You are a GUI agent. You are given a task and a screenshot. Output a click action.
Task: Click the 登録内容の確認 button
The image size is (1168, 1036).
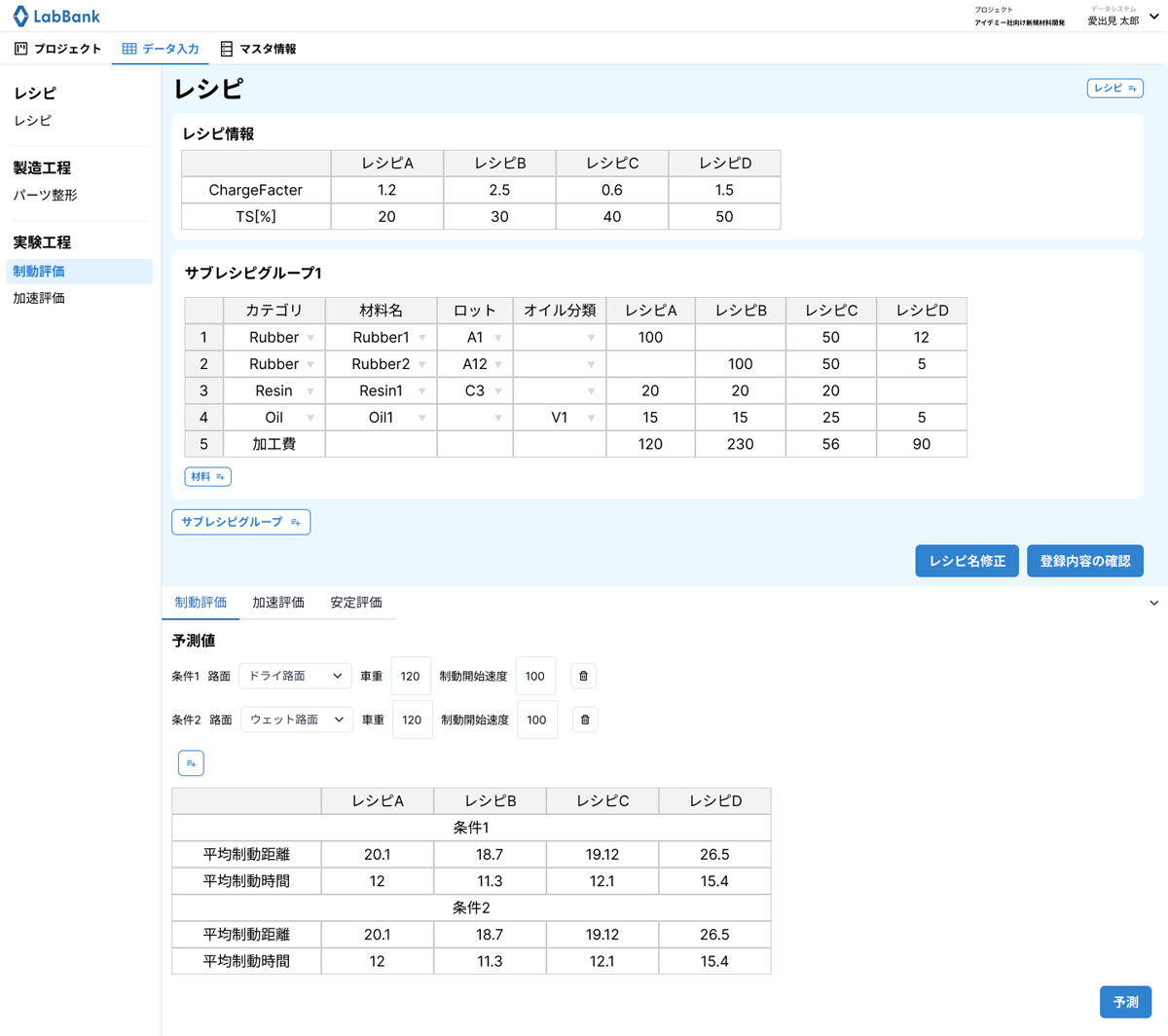(1085, 561)
